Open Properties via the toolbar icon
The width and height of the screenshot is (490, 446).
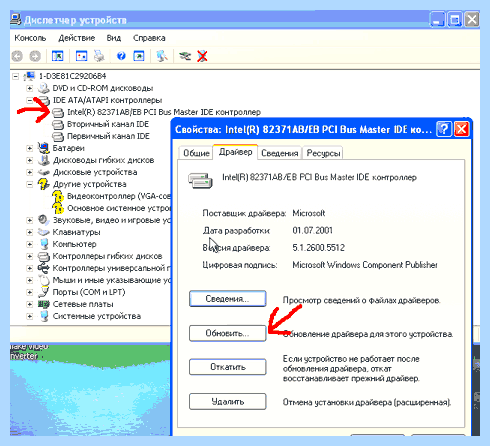coord(81,56)
